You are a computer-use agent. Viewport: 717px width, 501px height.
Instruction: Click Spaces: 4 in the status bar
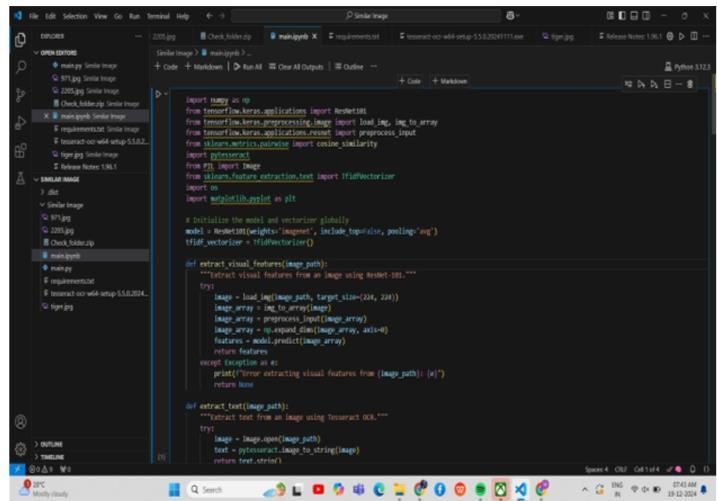tap(596, 469)
